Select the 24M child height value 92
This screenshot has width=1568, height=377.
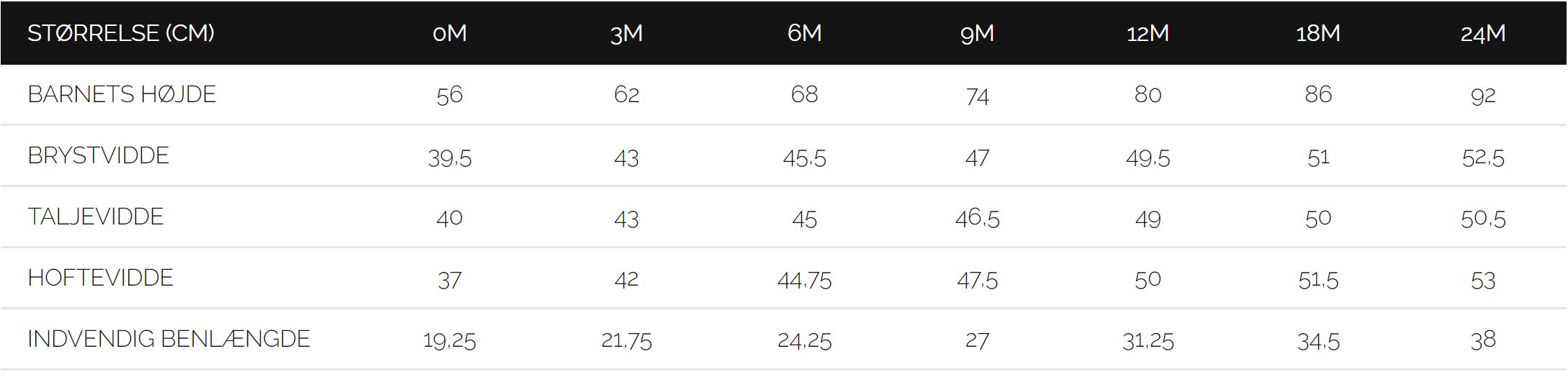coord(1483,95)
